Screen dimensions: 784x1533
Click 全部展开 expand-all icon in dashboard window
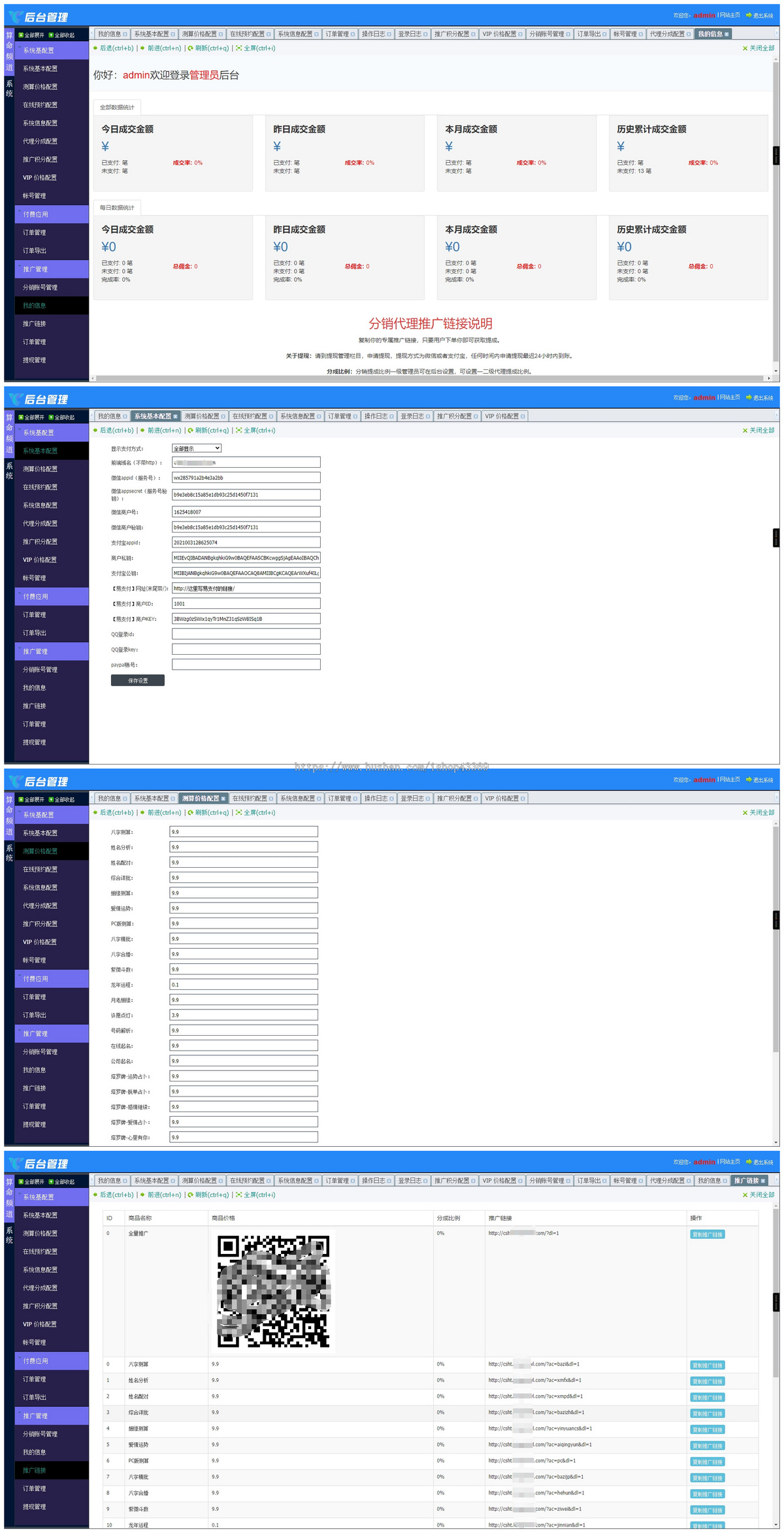[21, 35]
